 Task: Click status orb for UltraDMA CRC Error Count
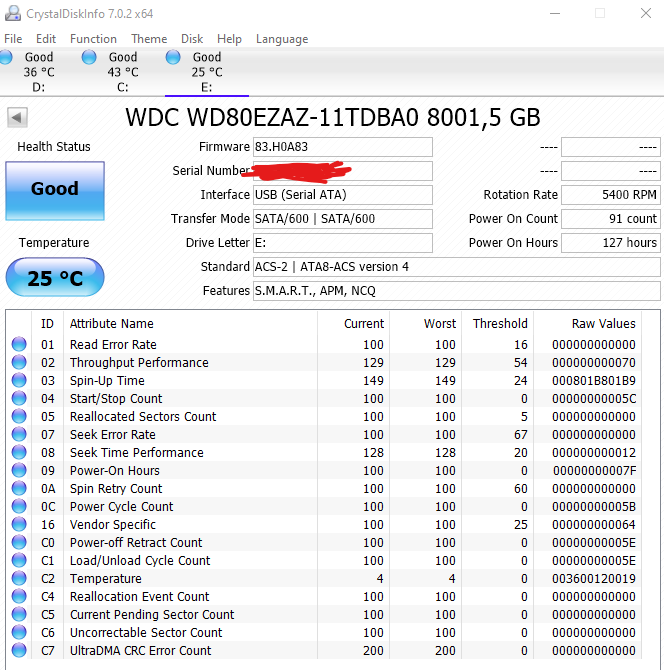coord(19,650)
